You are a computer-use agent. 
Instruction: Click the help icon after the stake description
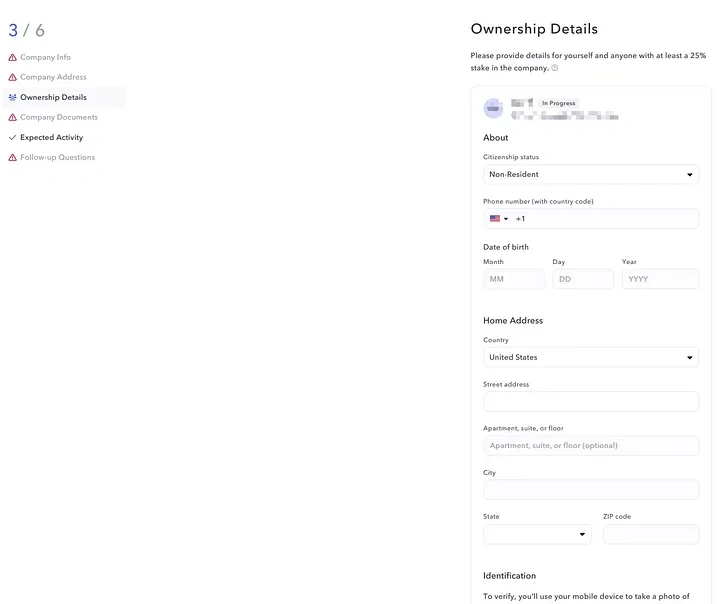[555, 69]
